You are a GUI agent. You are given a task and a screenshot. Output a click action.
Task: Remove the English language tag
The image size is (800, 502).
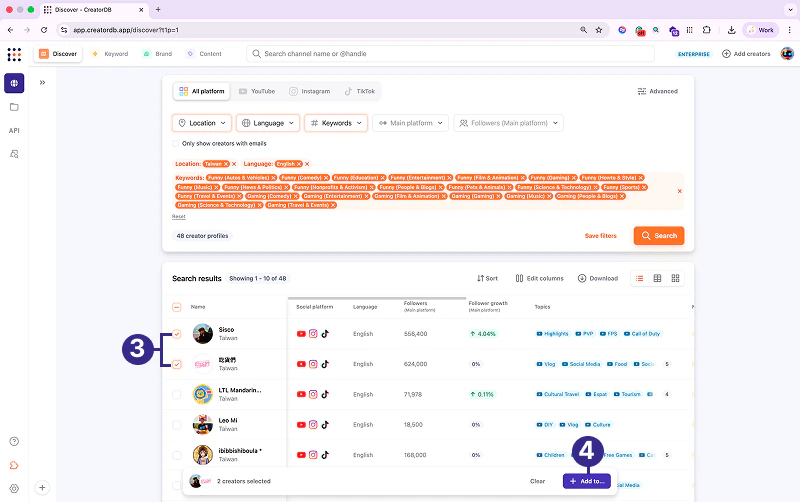coord(299,164)
